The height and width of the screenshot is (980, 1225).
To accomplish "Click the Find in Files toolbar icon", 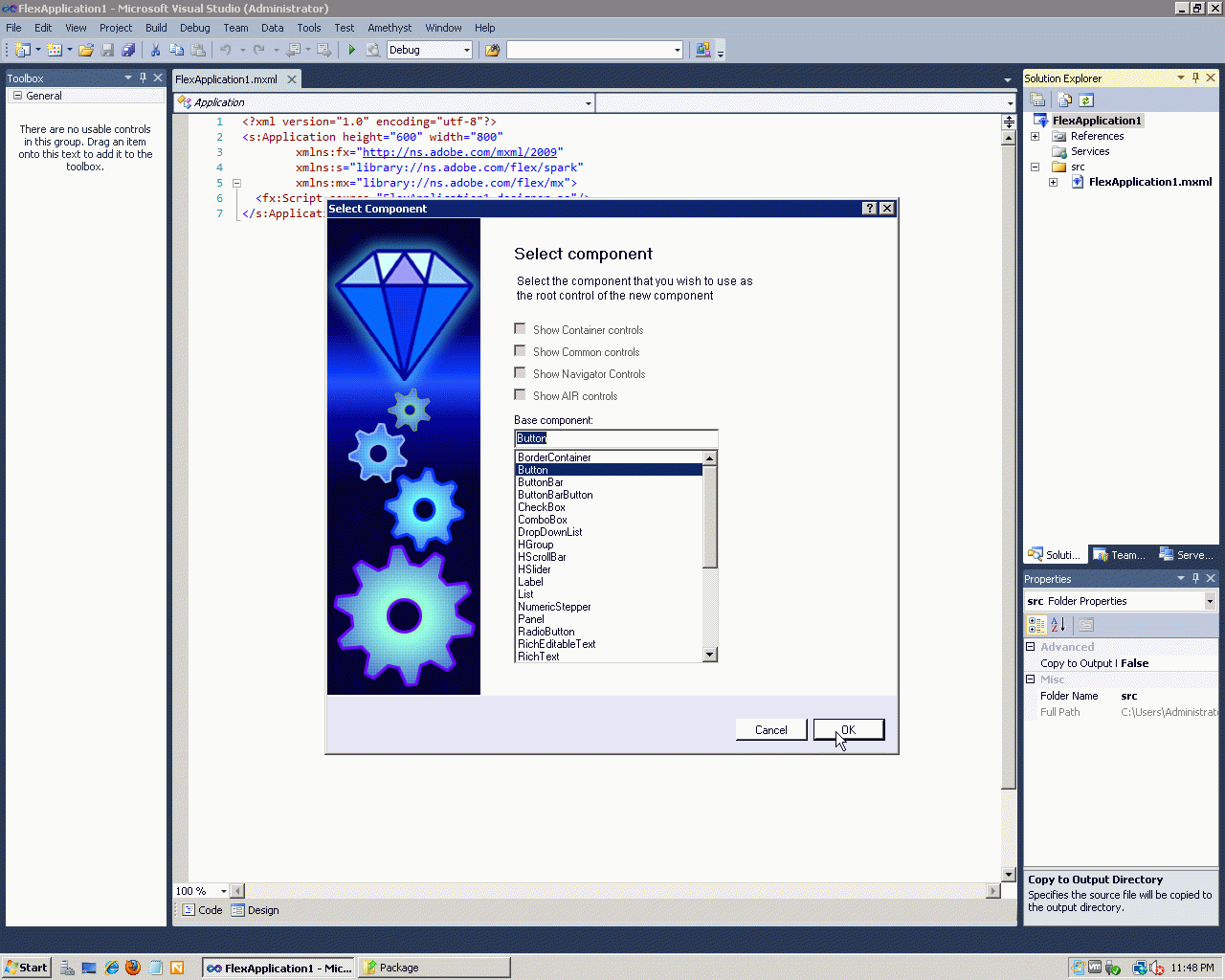I will 493,50.
